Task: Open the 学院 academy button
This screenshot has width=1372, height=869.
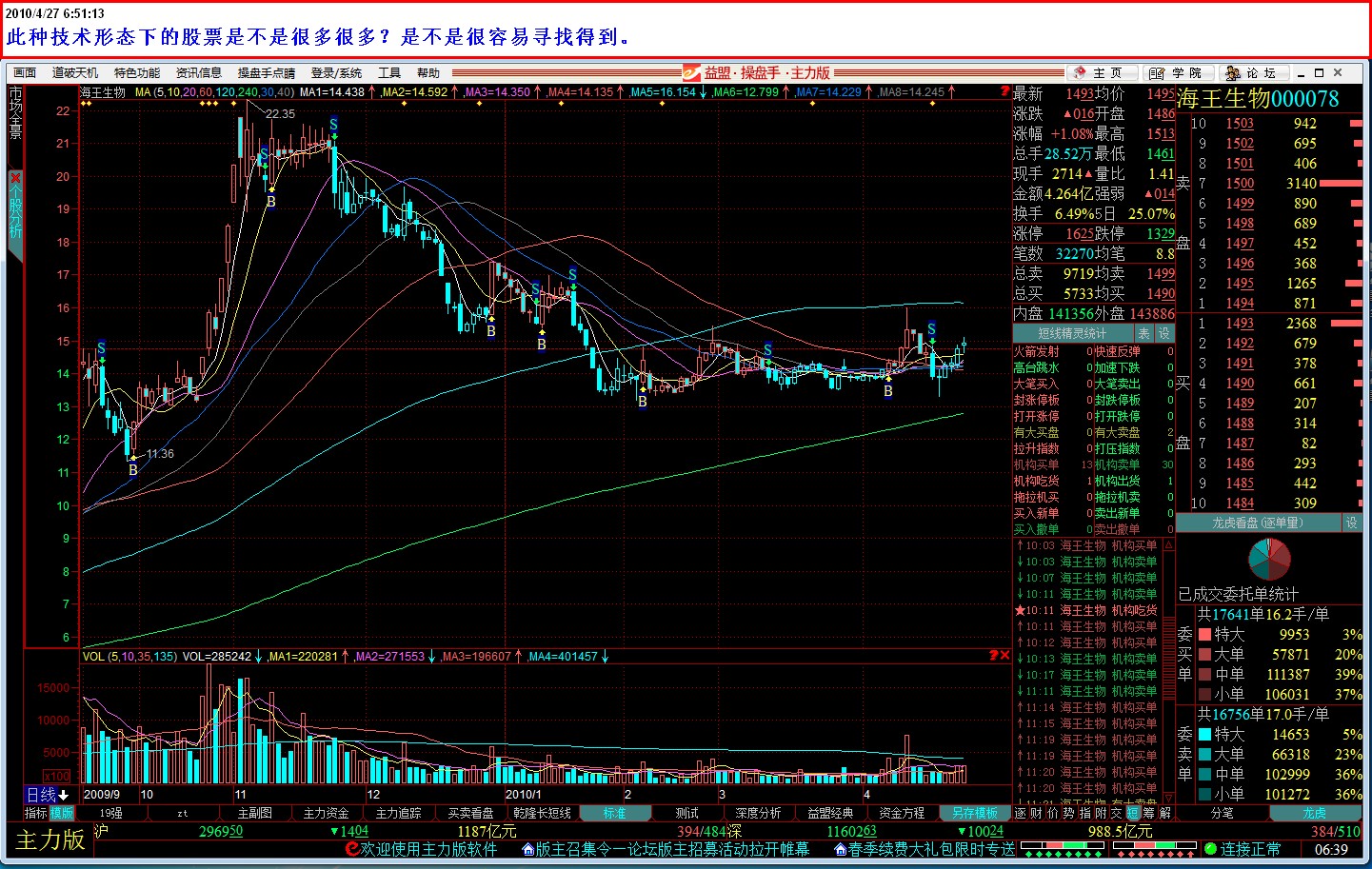Action: point(1176,73)
